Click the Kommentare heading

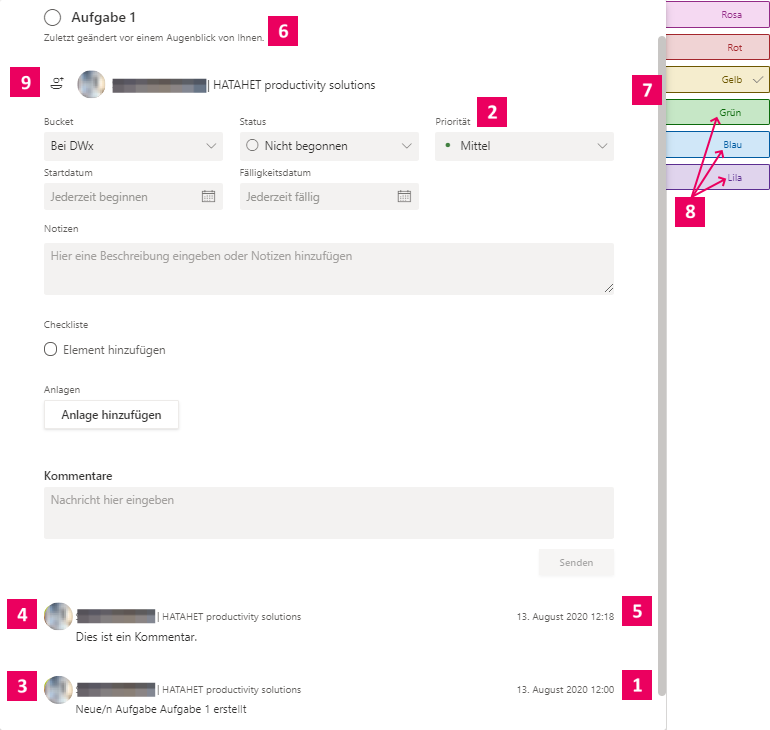pyautogui.click(x=78, y=476)
